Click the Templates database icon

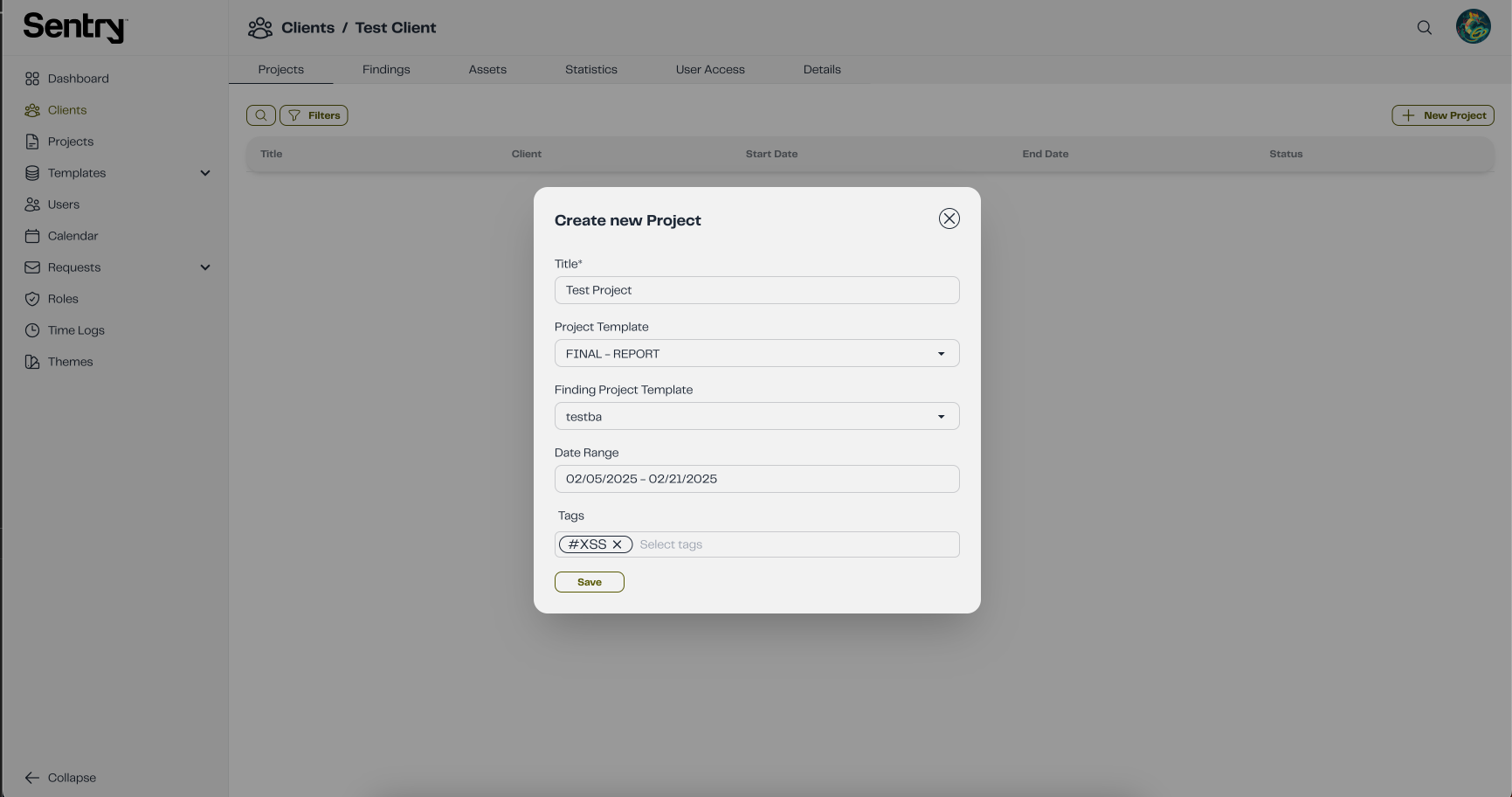[32, 173]
